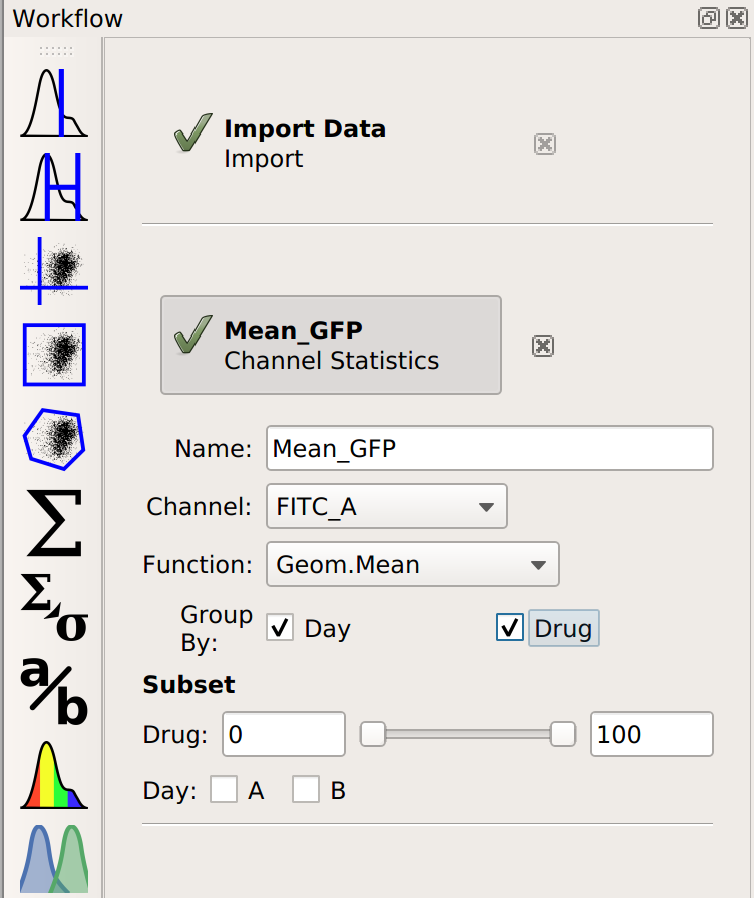754x898 pixels.
Task: Select the Quadrant gate tool icon
Action: [x=54, y=271]
